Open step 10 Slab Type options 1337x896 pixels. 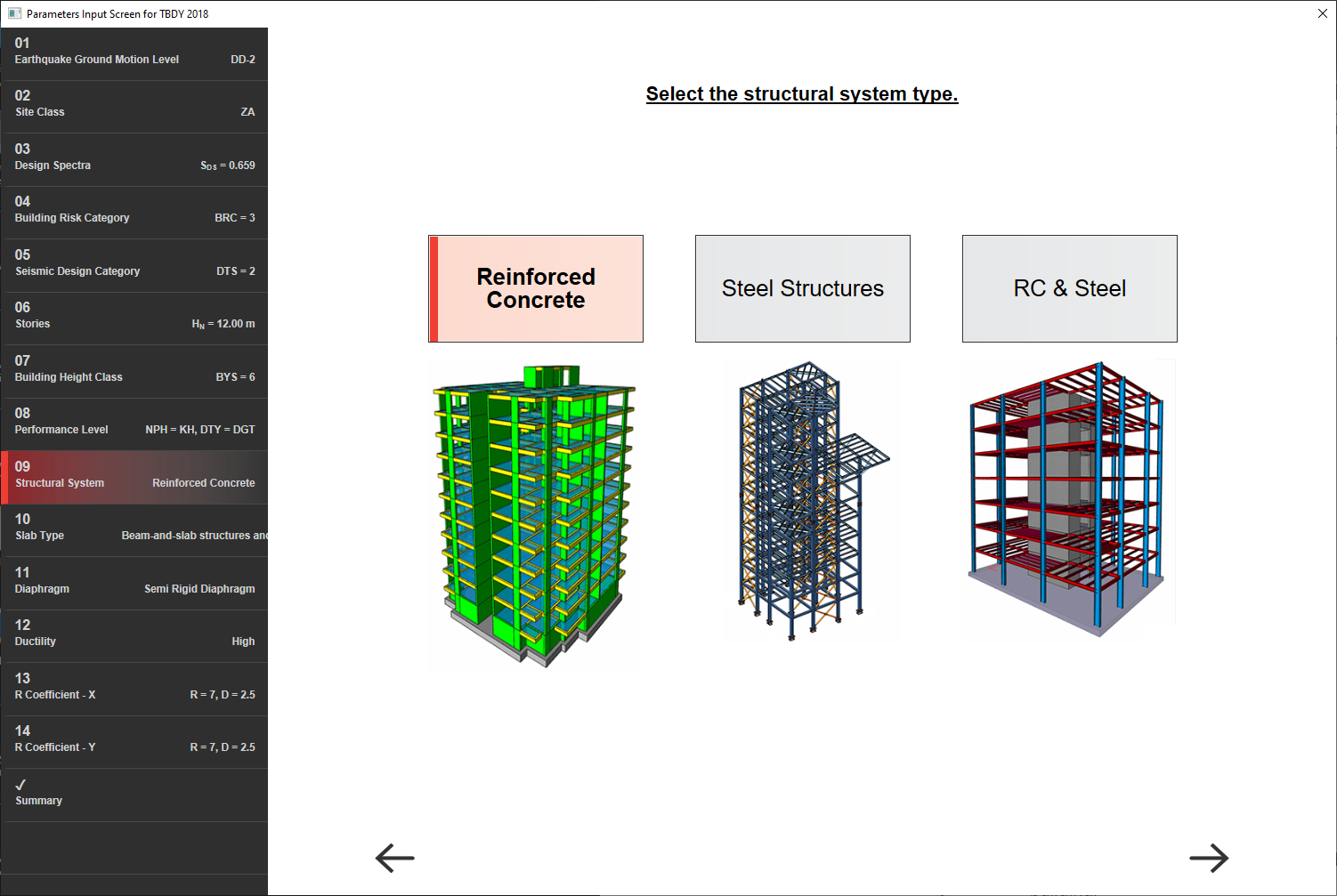134,529
